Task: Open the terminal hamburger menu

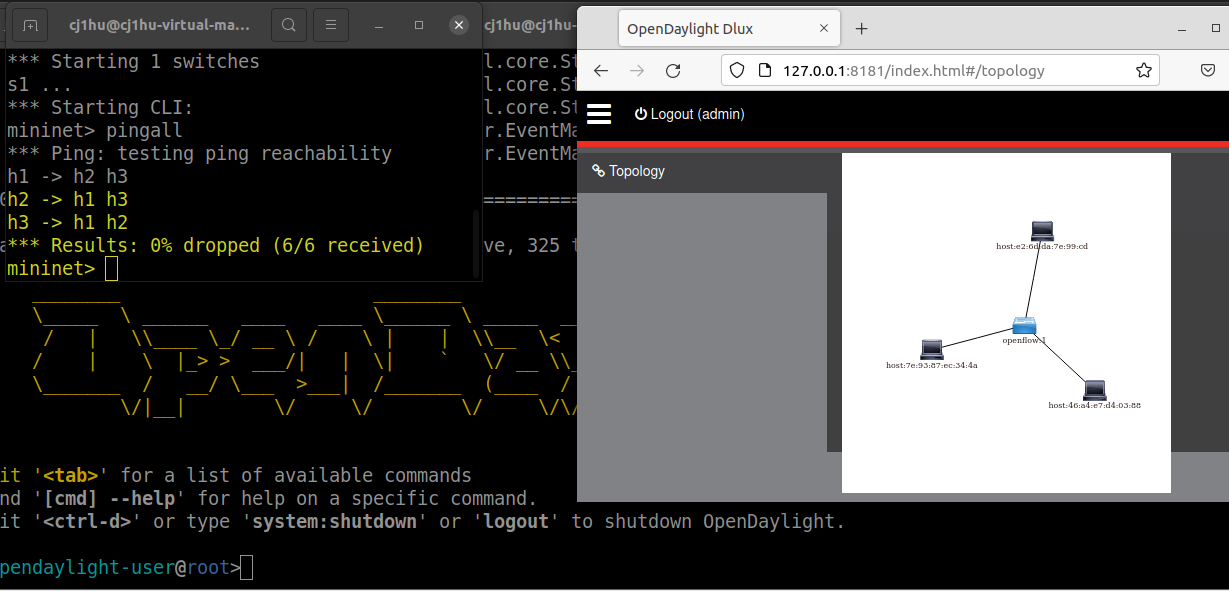Action: pos(331,24)
